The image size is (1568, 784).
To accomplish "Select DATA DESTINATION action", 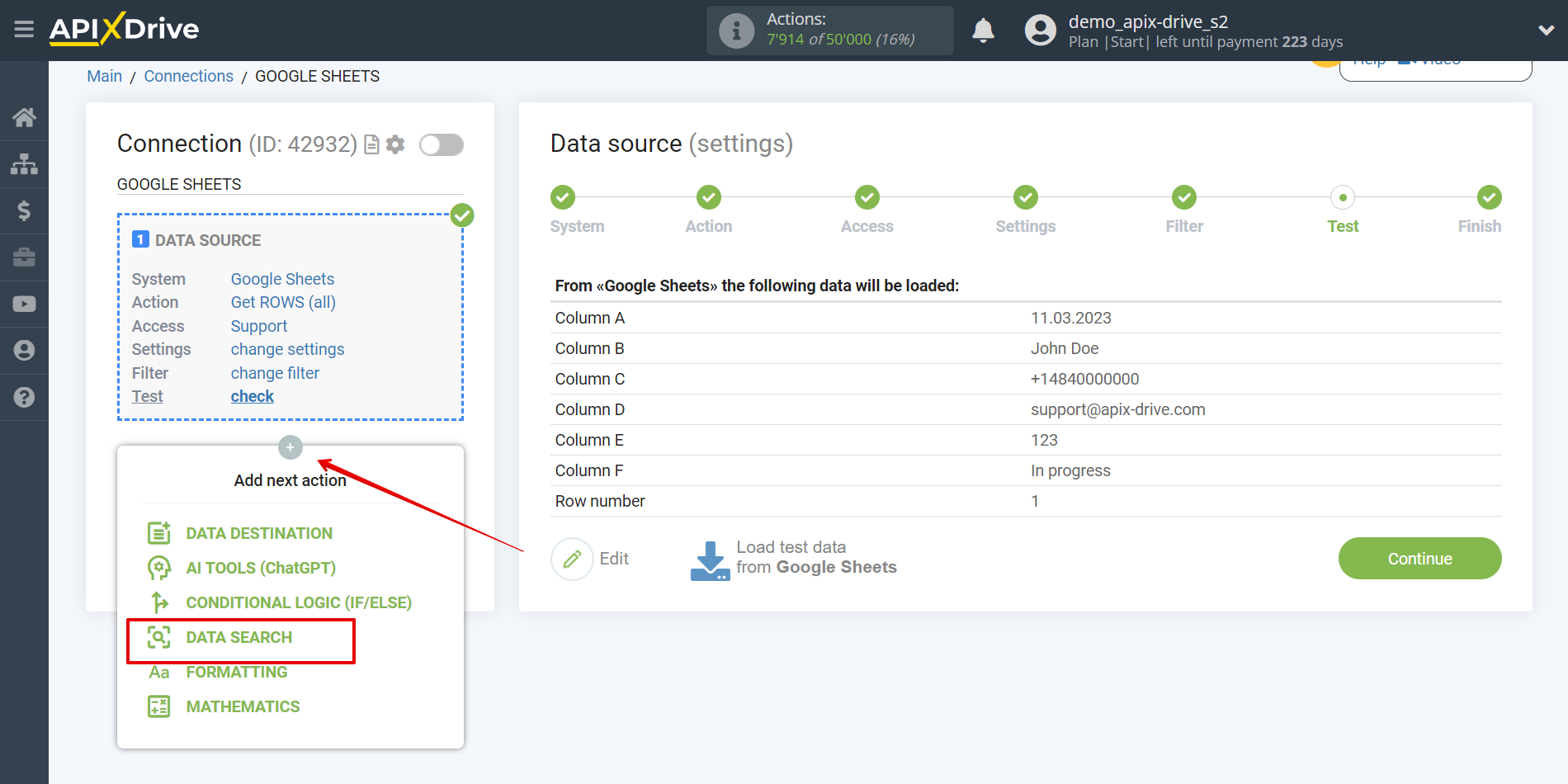I will tap(259, 533).
